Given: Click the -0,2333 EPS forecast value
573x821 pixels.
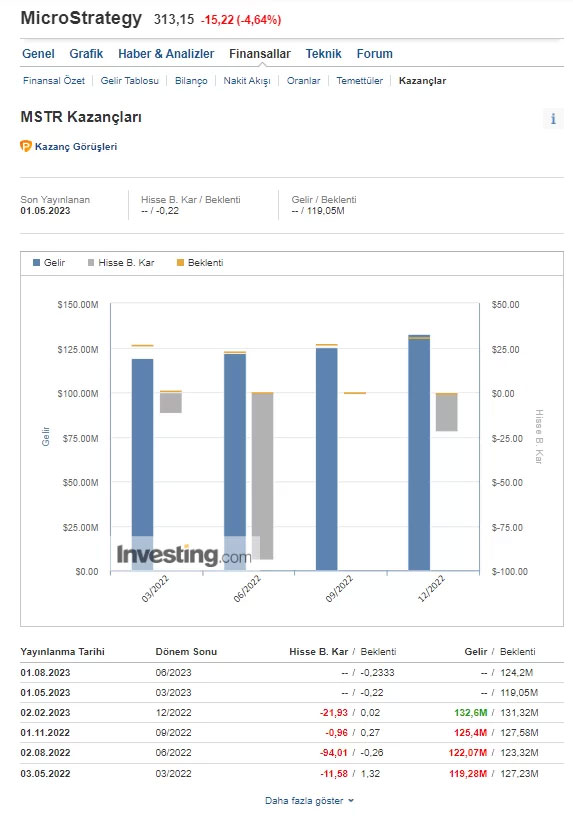Looking at the screenshot, I should (x=377, y=673).
